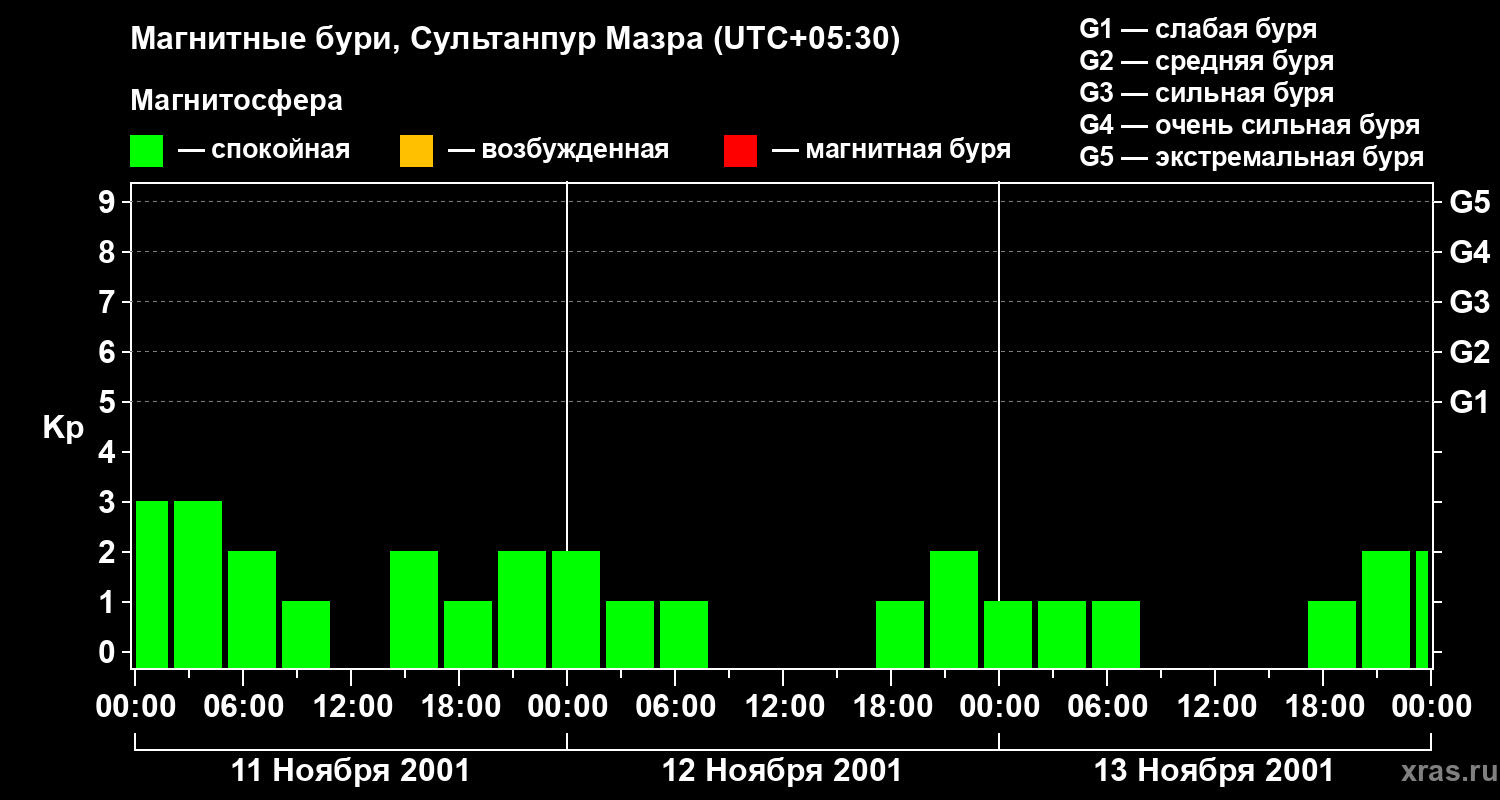The width and height of the screenshot is (1500, 800).
Task: Click the green 'спокойная' legend swatch
Action: 146,151
